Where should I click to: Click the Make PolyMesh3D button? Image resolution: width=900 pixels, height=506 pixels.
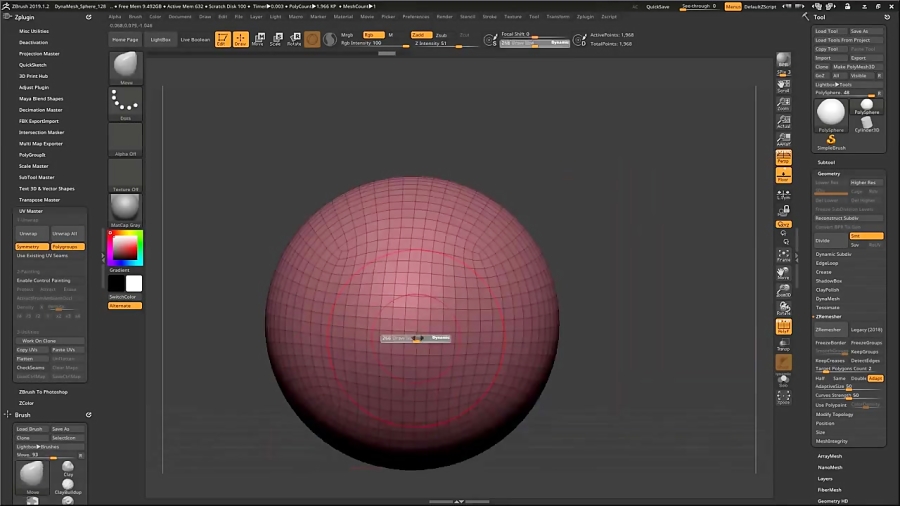coord(858,67)
